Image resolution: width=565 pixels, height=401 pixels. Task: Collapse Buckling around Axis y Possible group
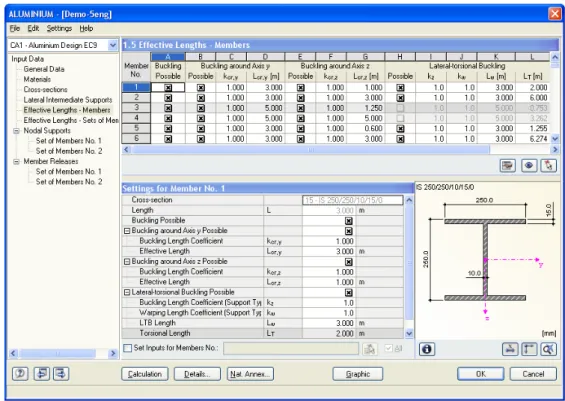tap(127, 231)
